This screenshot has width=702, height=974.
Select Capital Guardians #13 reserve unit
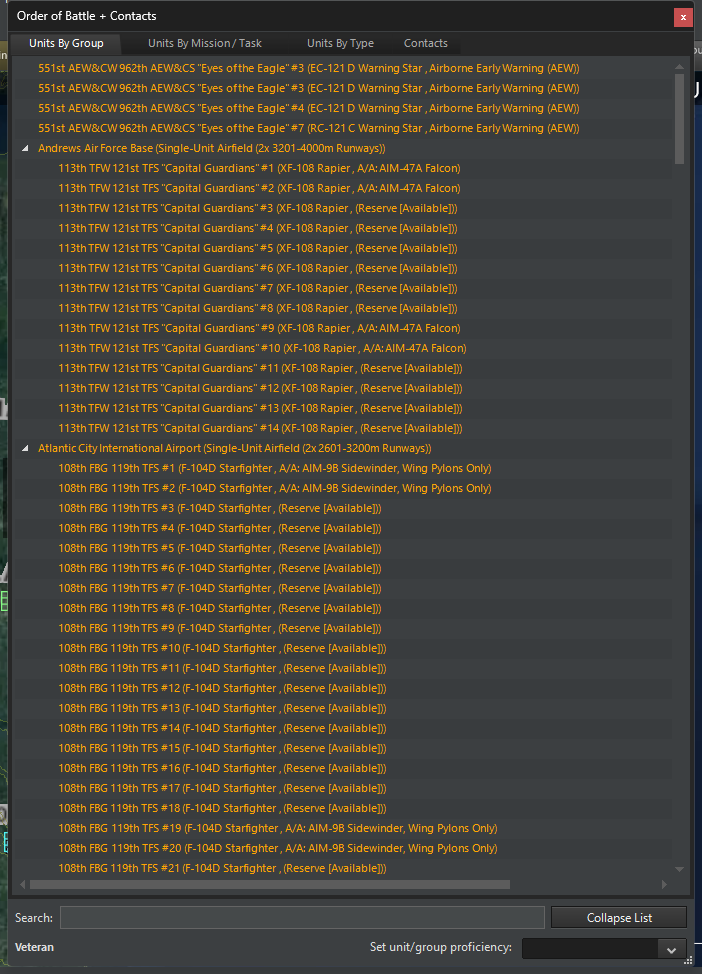click(x=260, y=408)
